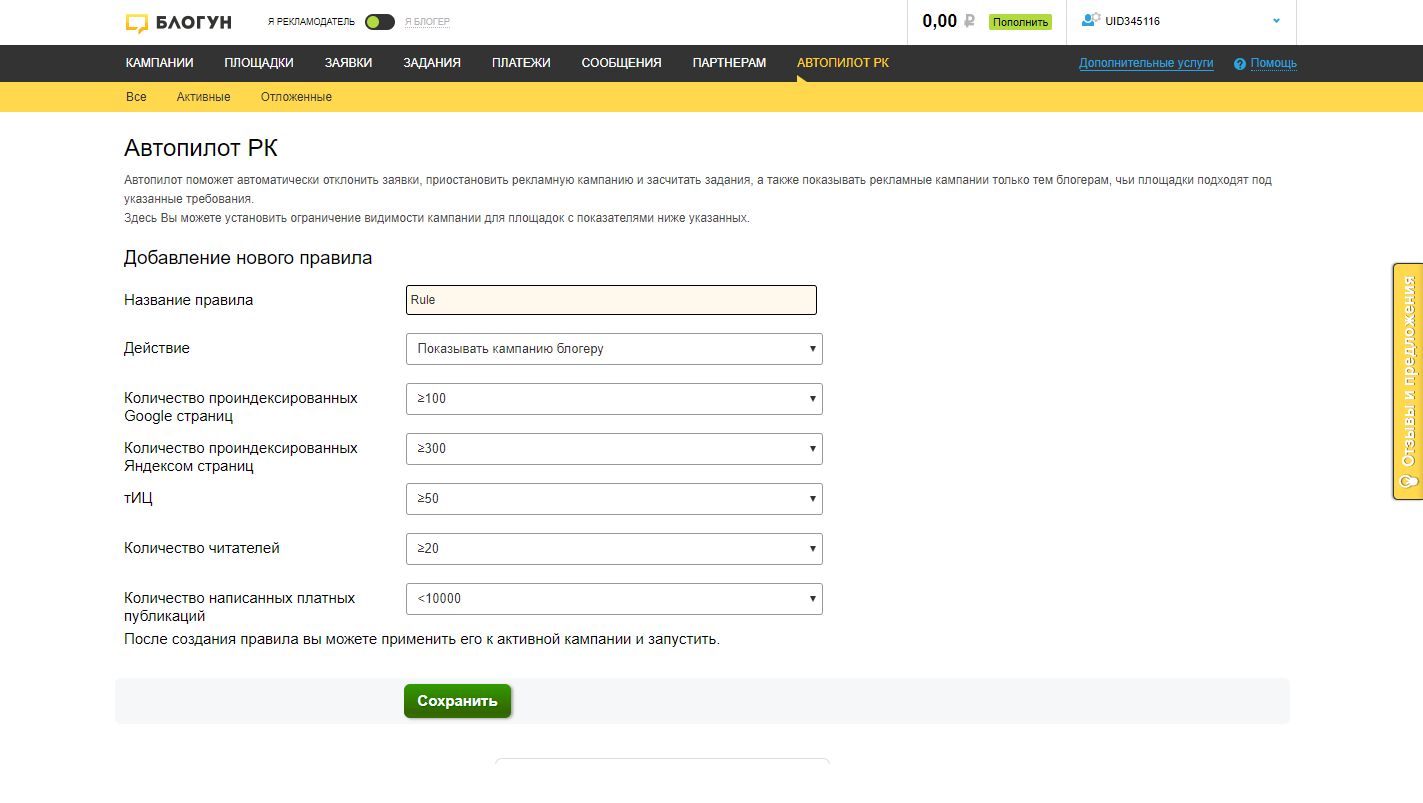Open the Площадки menu
Image resolution: width=1423 pixels, height=803 pixels.
259,63
